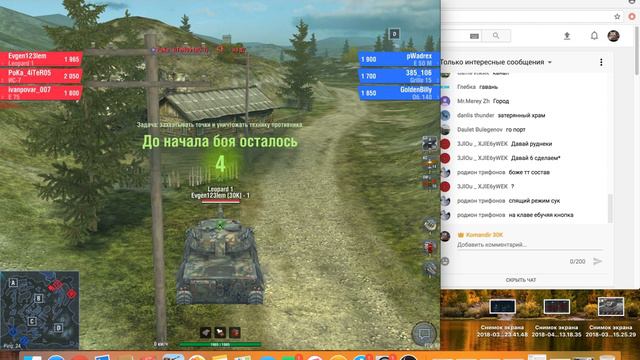Open the in-game chat bubble button
Image resolution: width=640 pixels, height=360 pixels.
(x=424, y=334)
